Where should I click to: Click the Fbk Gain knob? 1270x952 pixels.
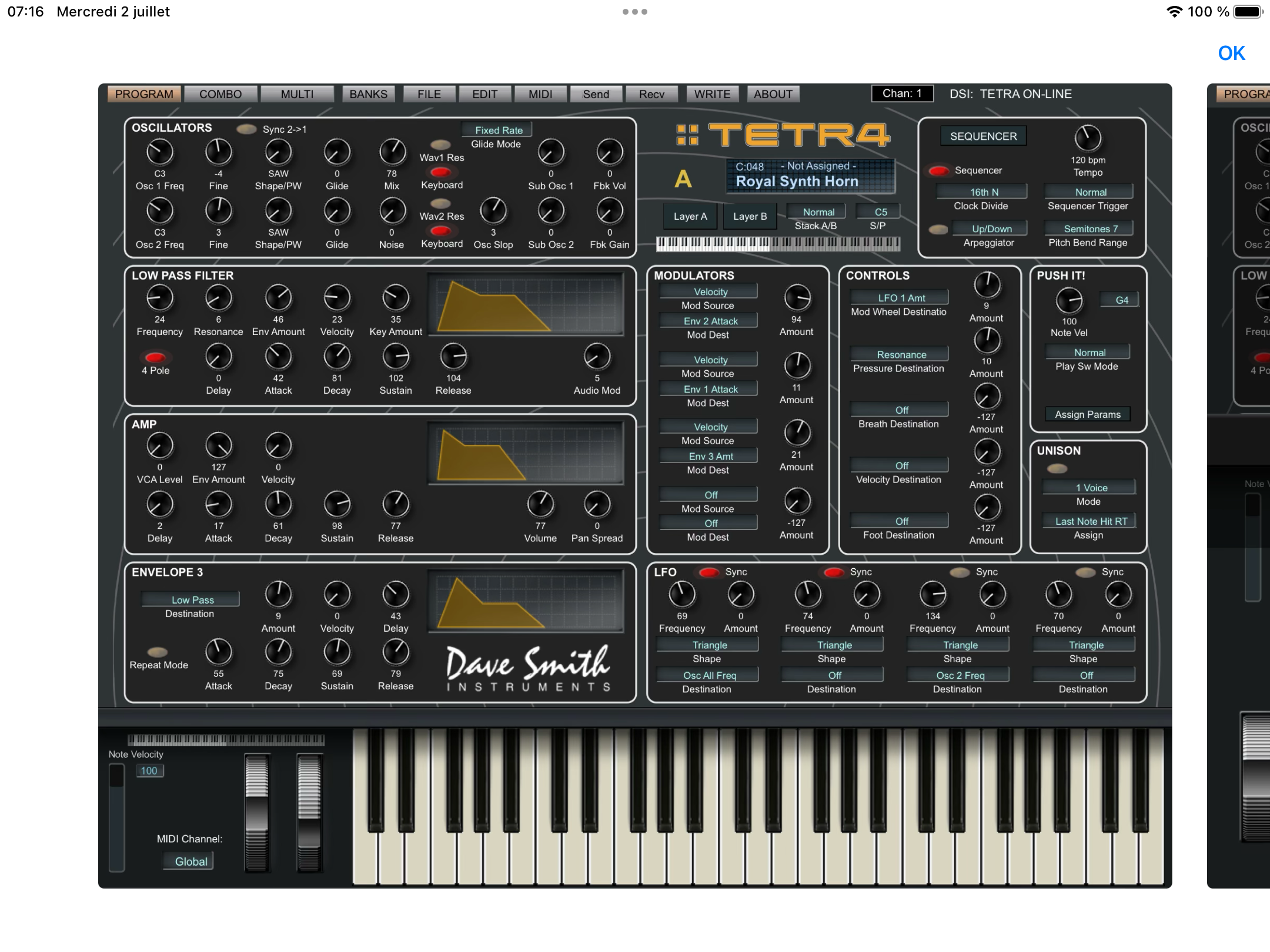610,211
